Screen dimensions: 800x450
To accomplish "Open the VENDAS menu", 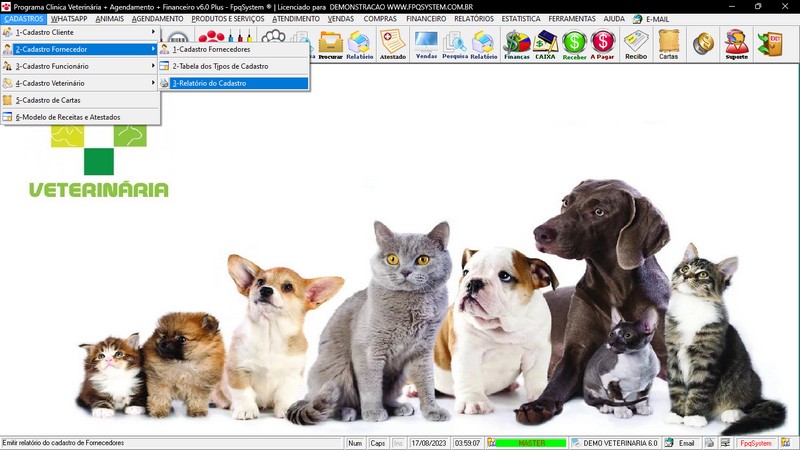I will tap(341, 19).
